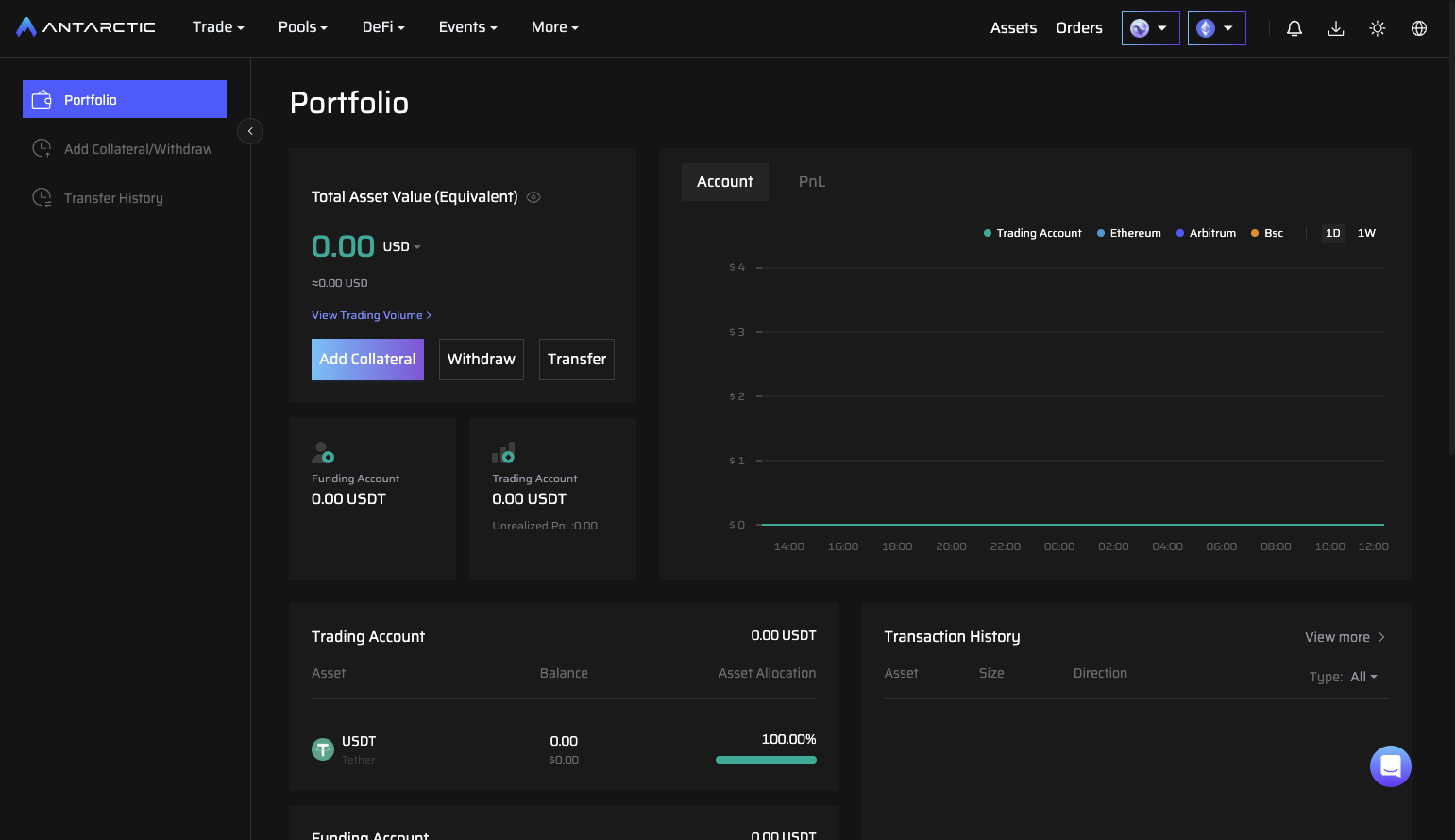Change USD currency dropdown
Image resolution: width=1455 pixels, height=840 pixels.
click(401, 246)
